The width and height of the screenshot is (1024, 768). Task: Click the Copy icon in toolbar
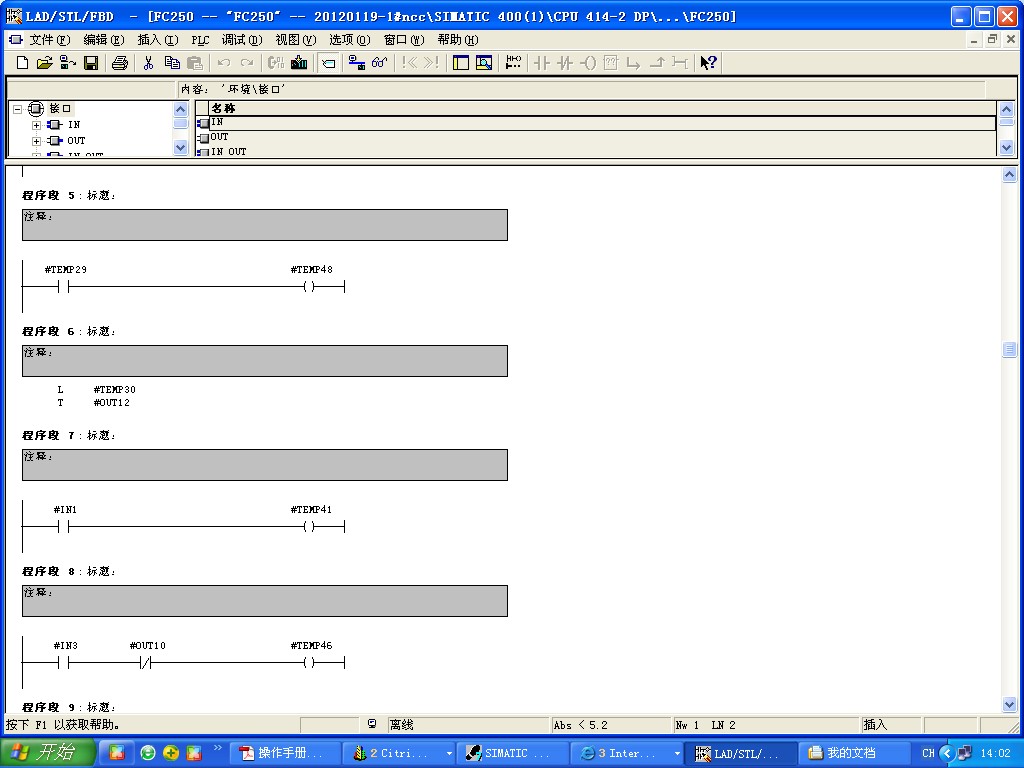172,63
